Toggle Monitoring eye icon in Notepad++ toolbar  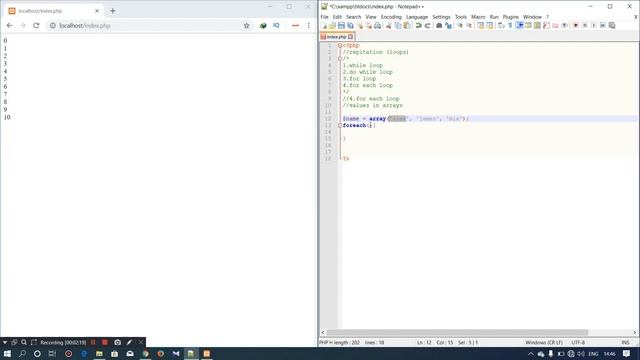click(x=564, y=26)
